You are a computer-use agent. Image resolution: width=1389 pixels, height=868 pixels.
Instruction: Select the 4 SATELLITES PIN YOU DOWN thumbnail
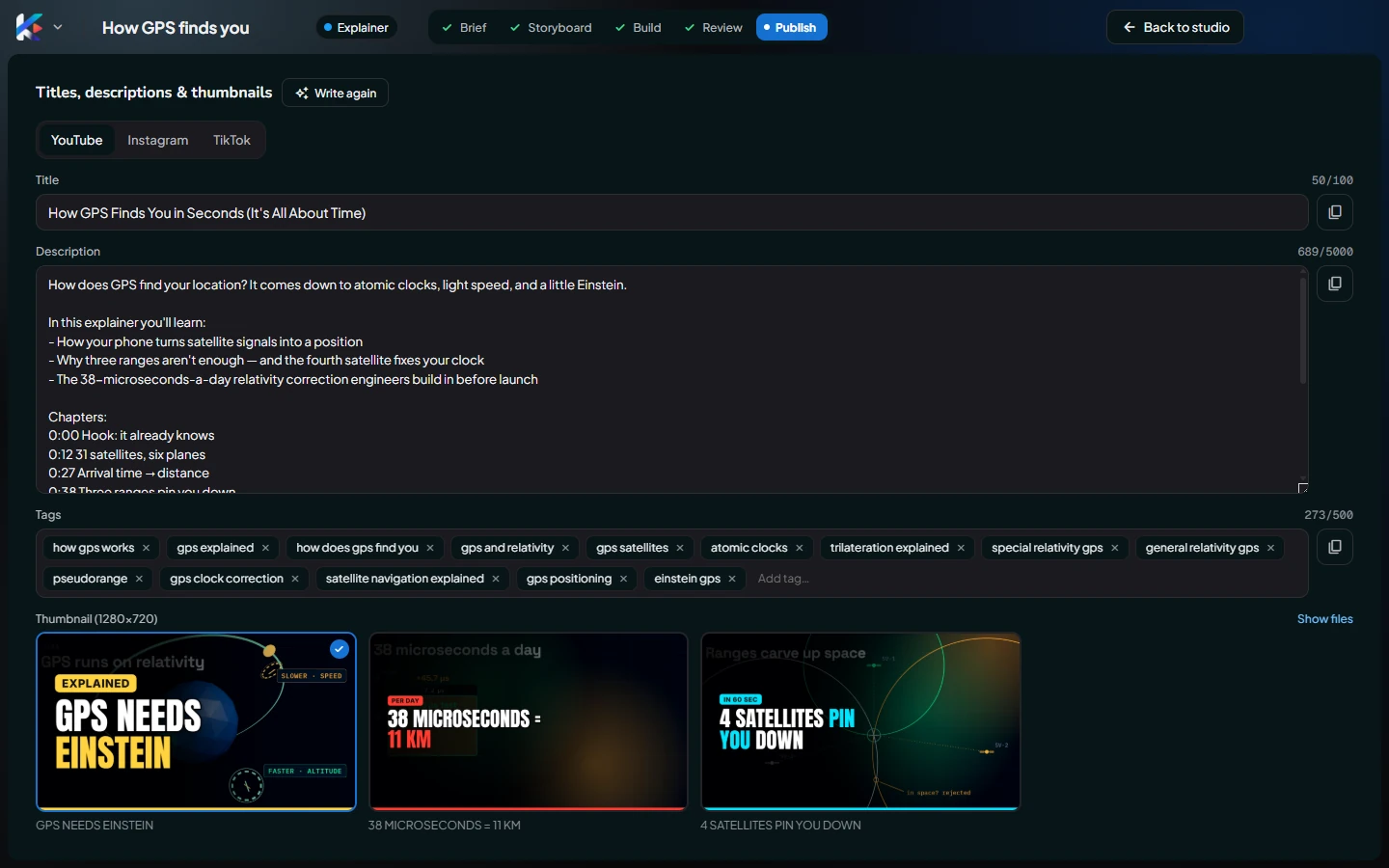coord(860,721)
